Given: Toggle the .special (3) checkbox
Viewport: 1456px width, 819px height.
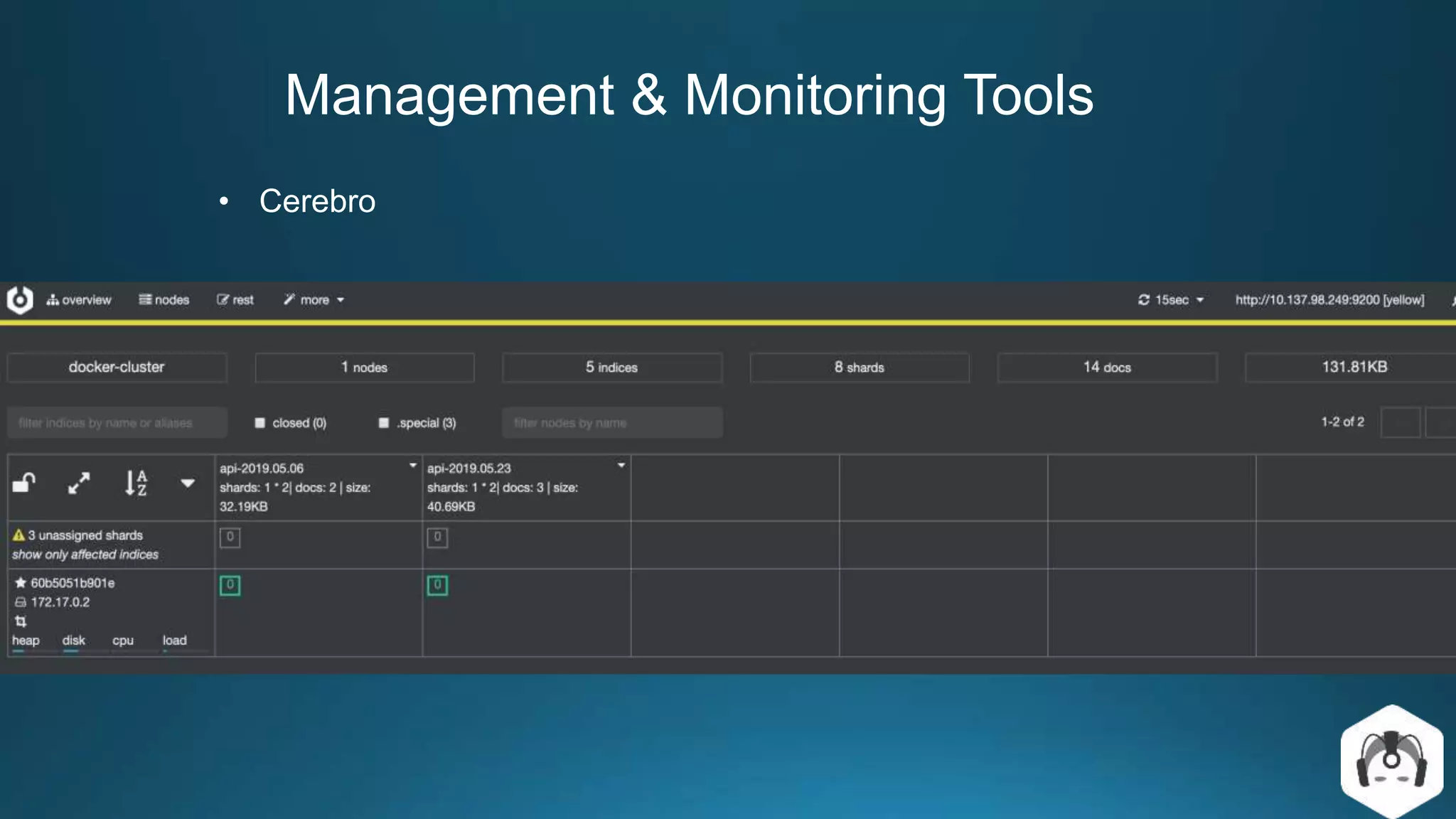Looking at the screenshot, I should pos(384,423).
